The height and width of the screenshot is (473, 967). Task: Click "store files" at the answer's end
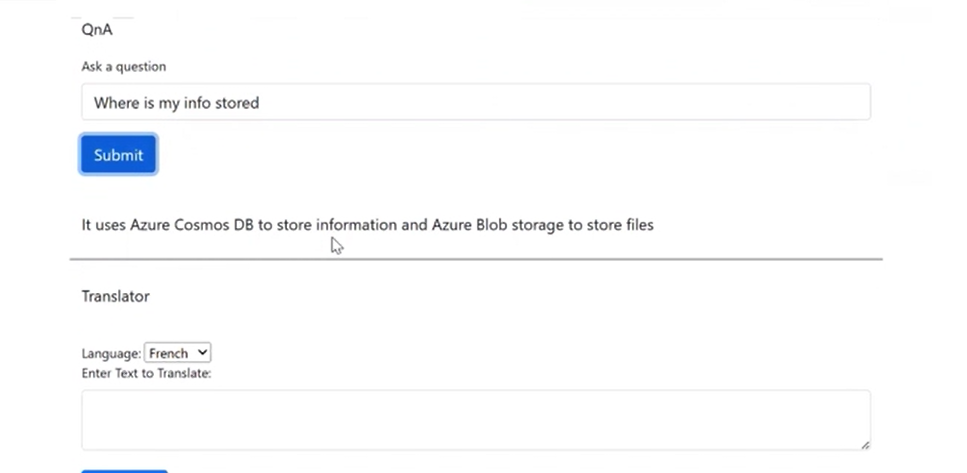click(x=619, y=225)
